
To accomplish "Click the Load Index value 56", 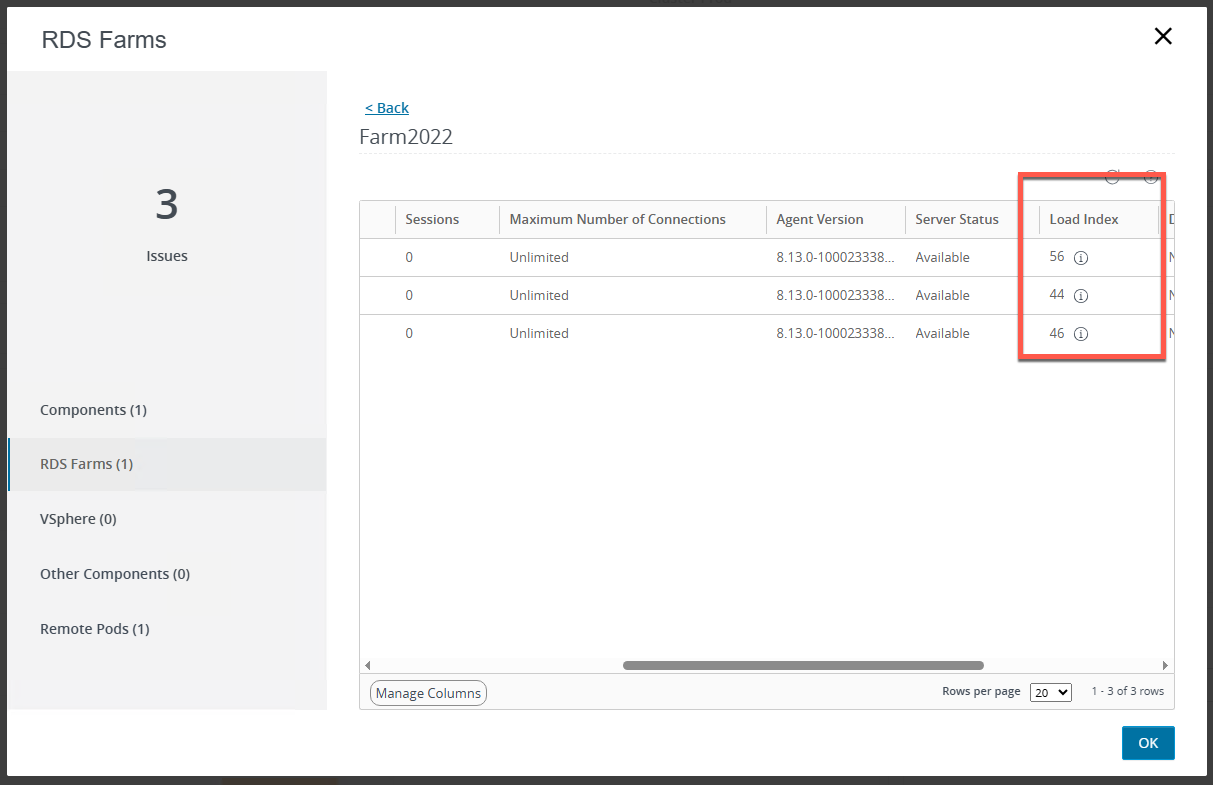I will point(1057,257).
